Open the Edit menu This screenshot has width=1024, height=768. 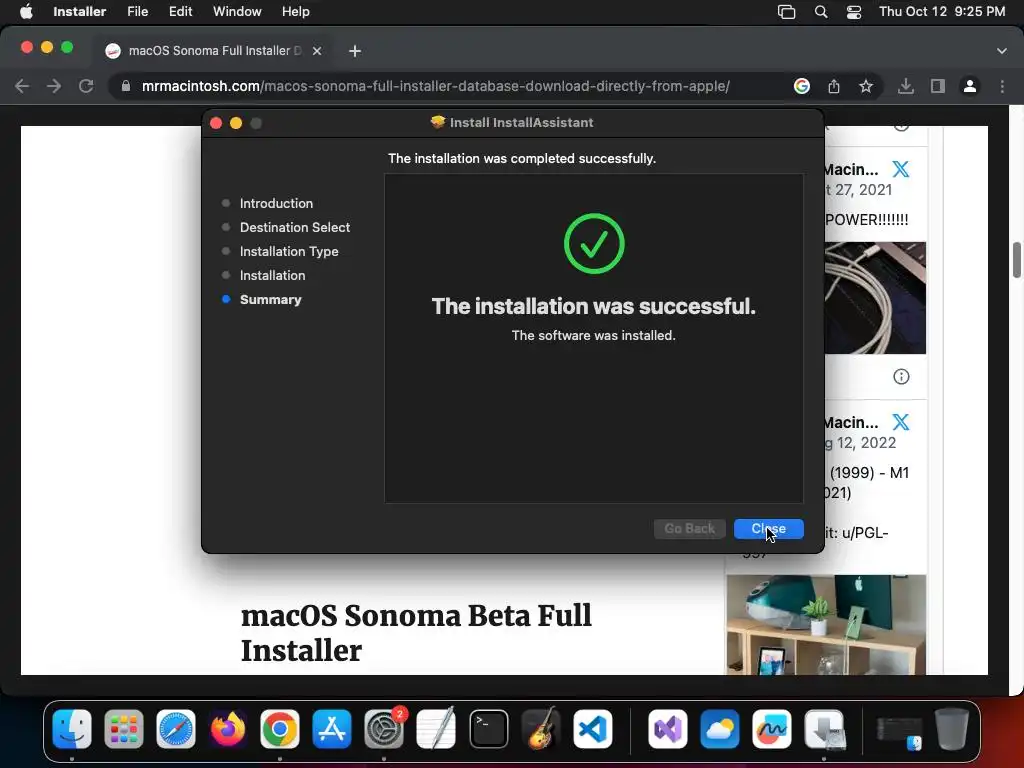(x=180, y=12)
